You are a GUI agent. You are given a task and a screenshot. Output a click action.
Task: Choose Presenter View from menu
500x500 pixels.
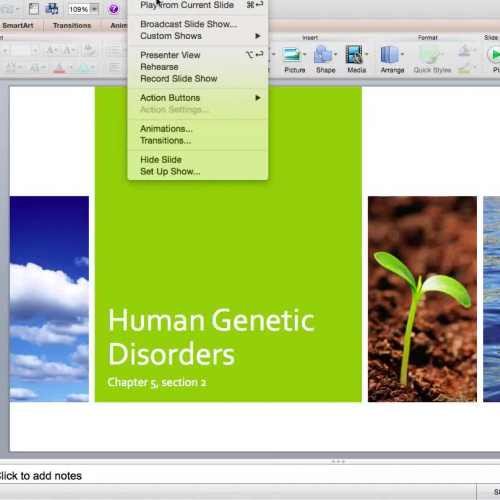pyautogui.click(x=198, y=55)
